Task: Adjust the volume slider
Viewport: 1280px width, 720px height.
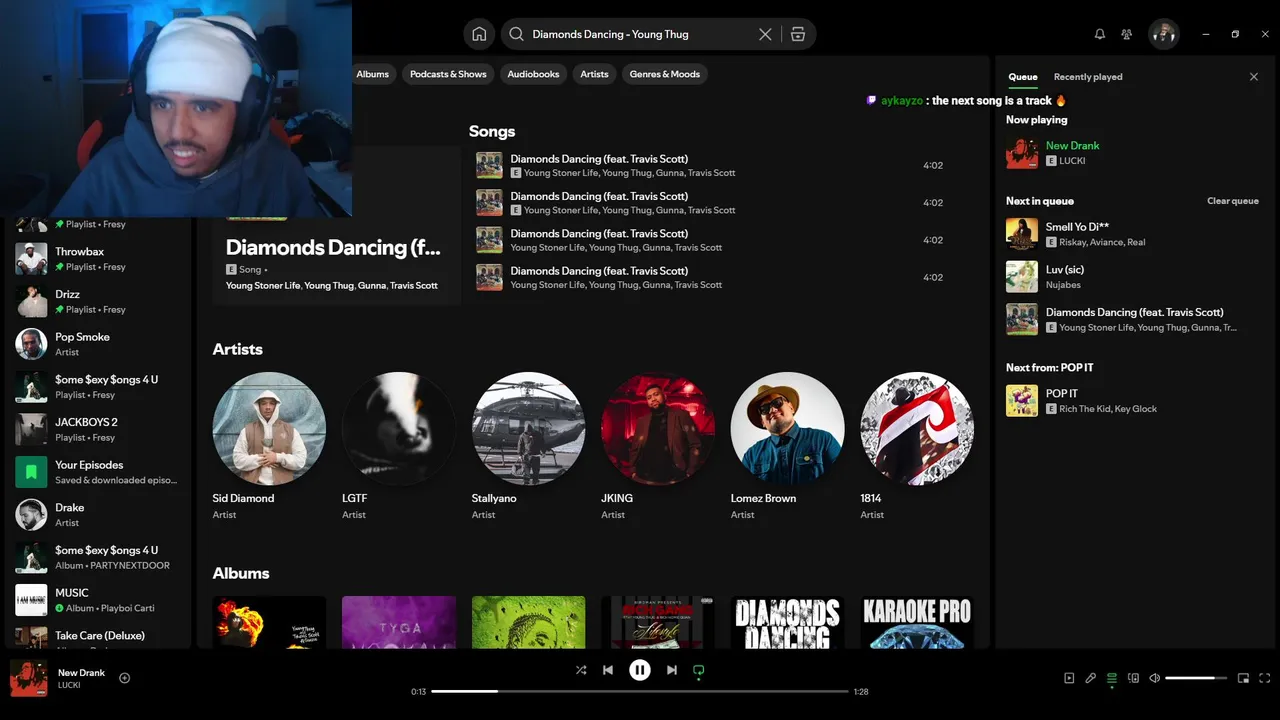Action: pos(1196,678)
